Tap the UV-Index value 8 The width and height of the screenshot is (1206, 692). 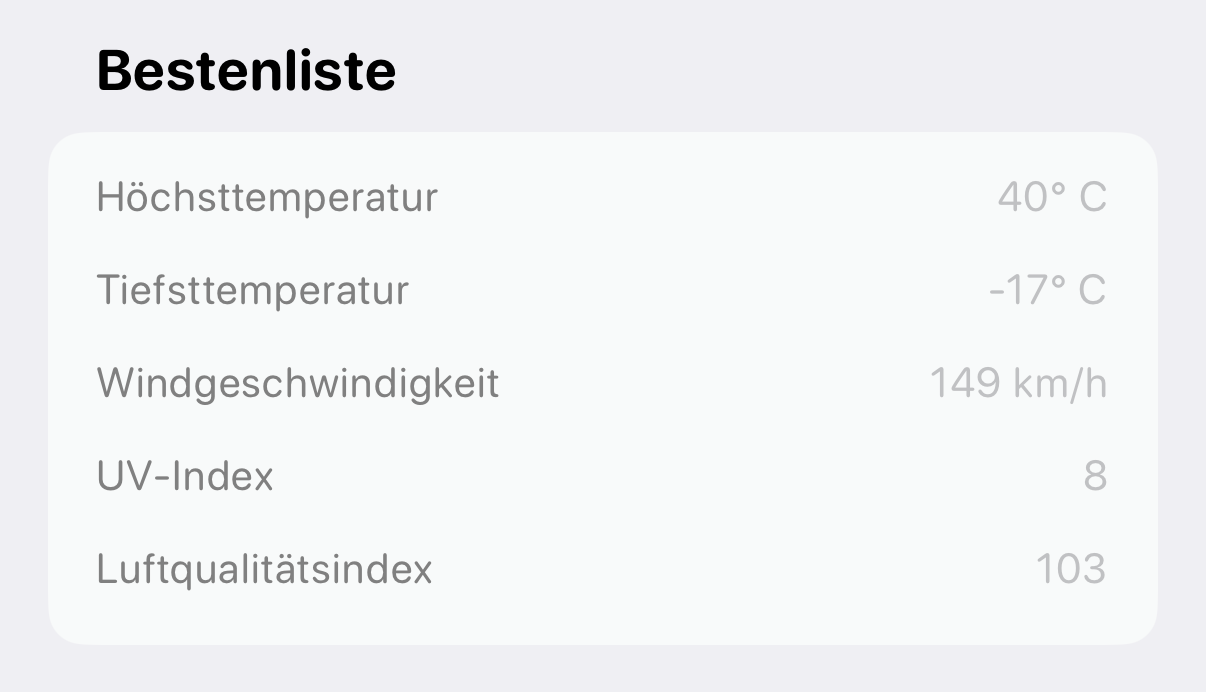[1095, 476]
